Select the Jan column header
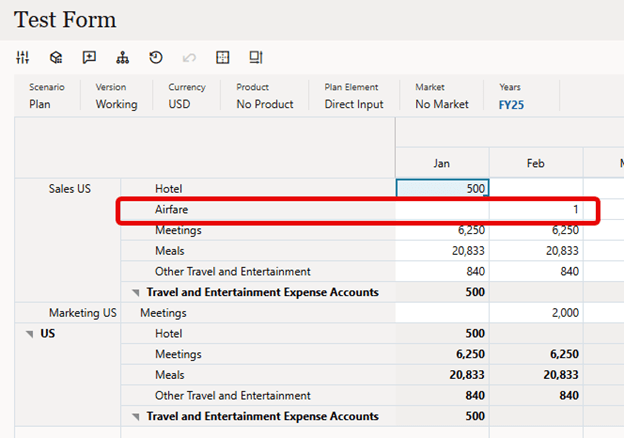Screen dimensions: 624x438 click(442, 163)
